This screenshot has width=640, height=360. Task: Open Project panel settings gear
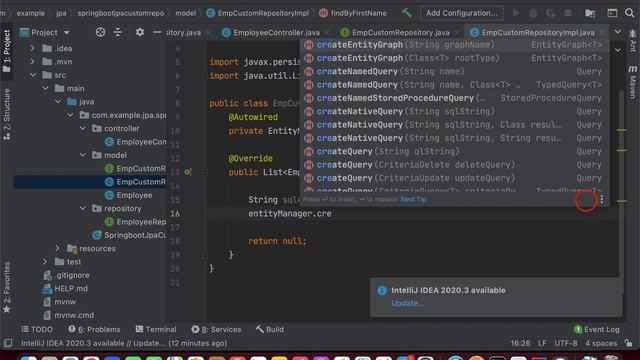[140, 32]
